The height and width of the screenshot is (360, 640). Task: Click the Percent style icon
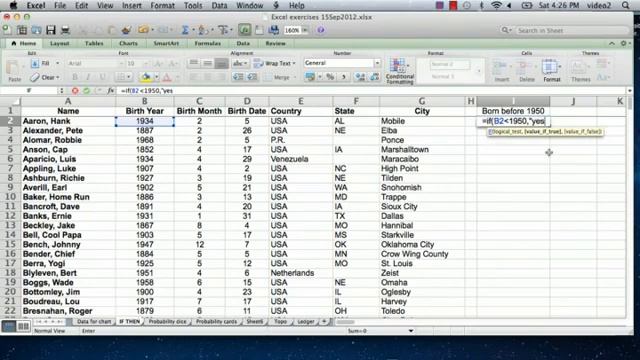tap(330, 77)
